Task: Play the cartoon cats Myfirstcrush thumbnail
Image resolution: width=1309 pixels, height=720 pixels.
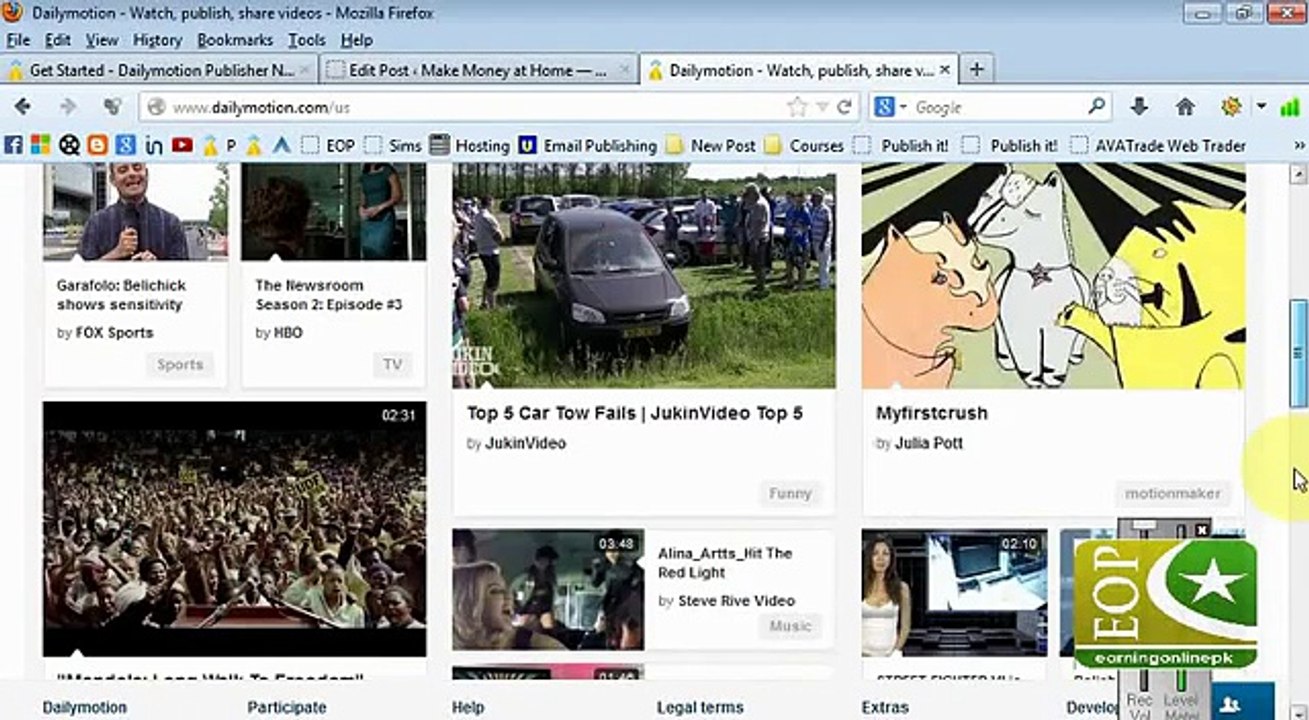Action: click(1054, 276)
